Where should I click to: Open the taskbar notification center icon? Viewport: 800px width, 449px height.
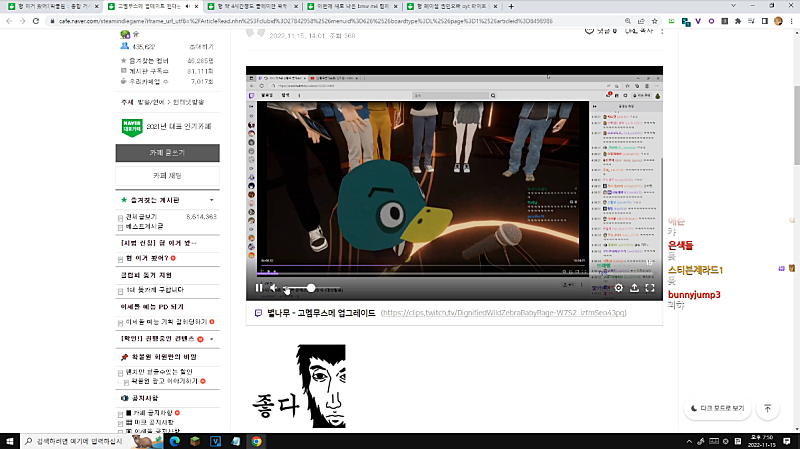[787, 441]
